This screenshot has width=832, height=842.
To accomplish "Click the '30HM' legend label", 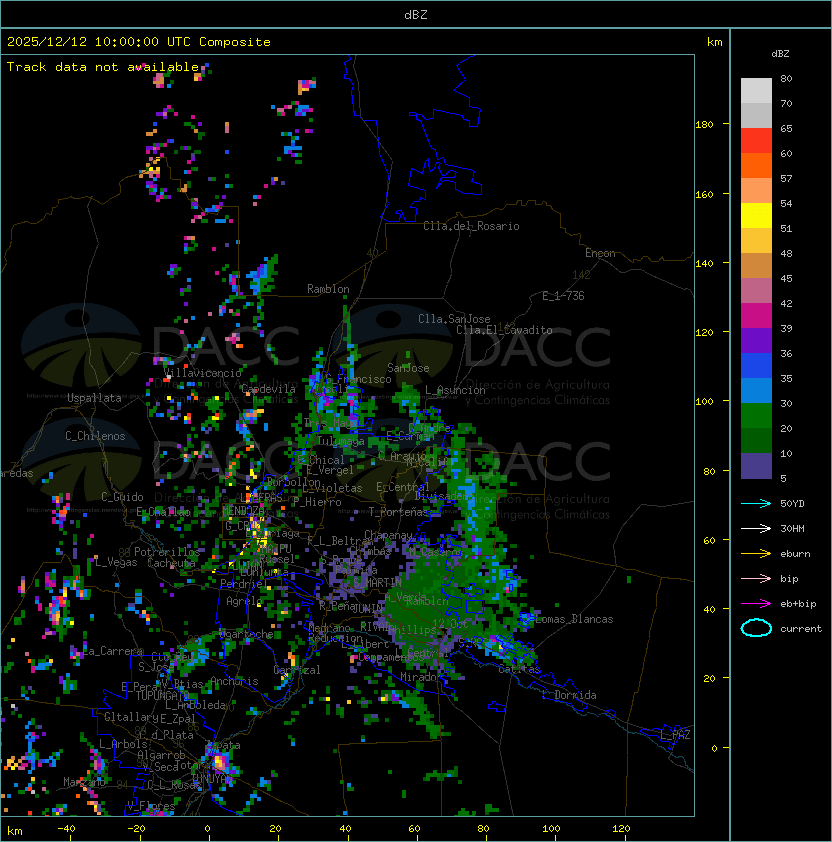I will [792, 528].
